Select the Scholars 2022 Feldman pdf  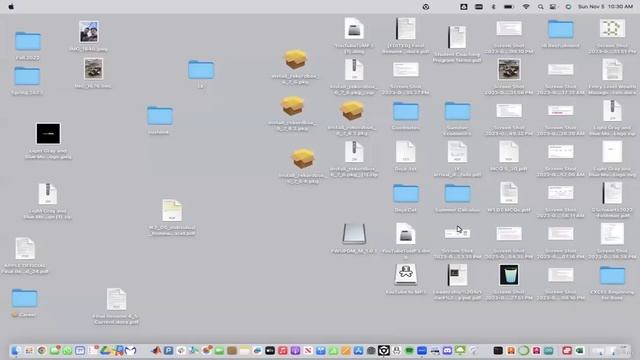612,193
